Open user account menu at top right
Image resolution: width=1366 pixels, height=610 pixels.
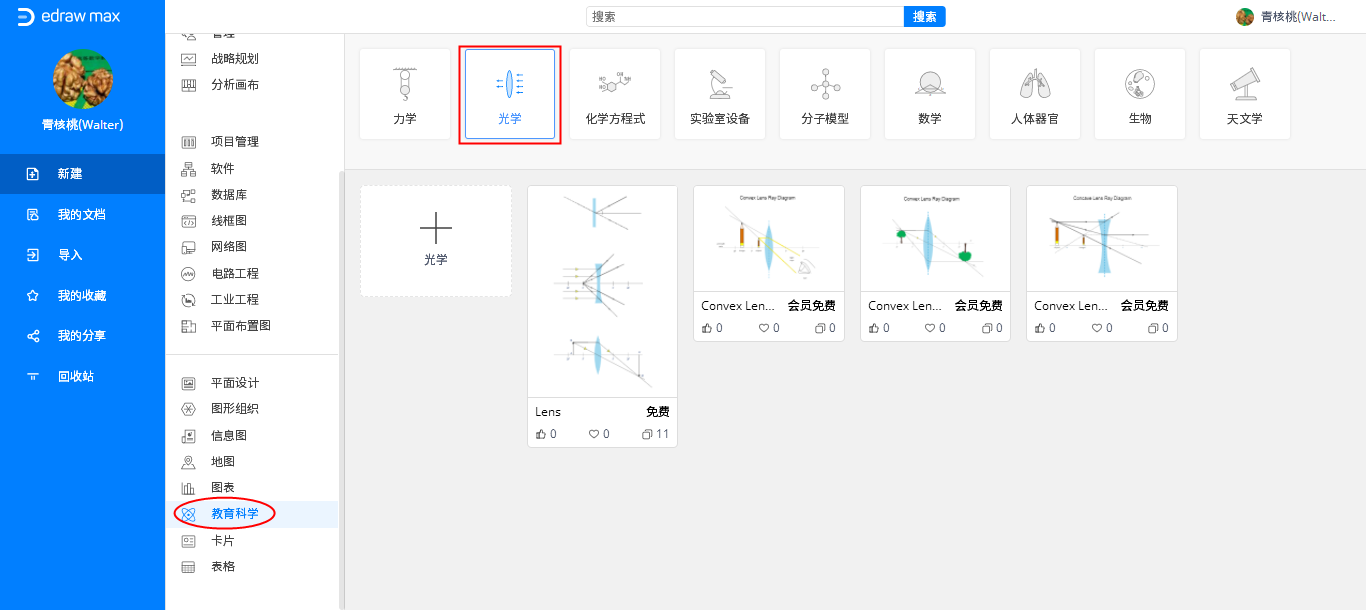pyautogui.click(x=1286, y=17)
